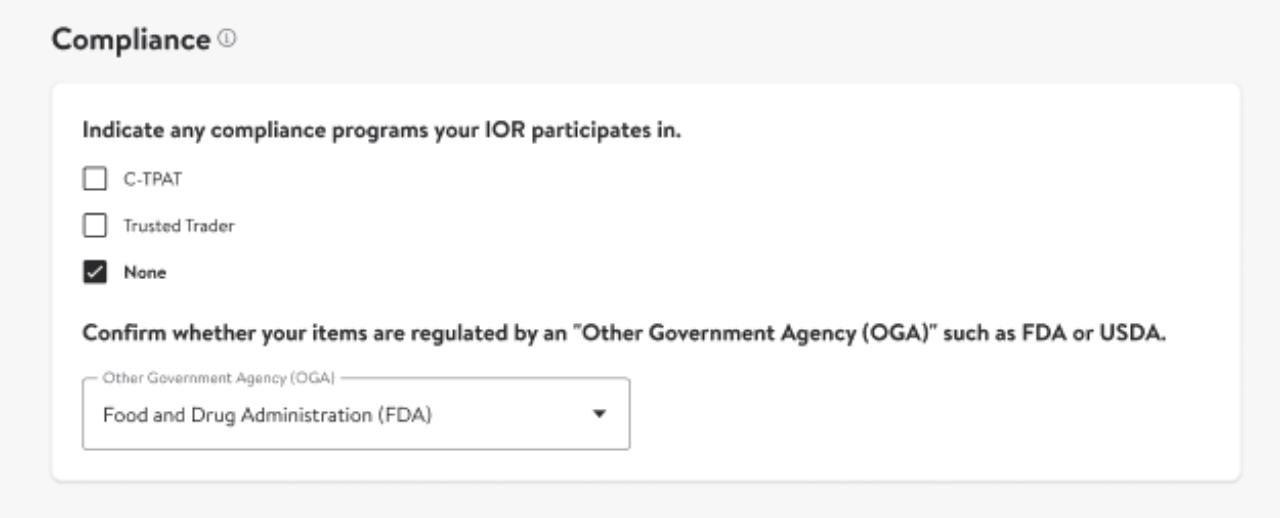Click the info icon beside Compliance heading
Image resolution: width=1280 pixels, height=518 pixels.
(x=226, y=40)
